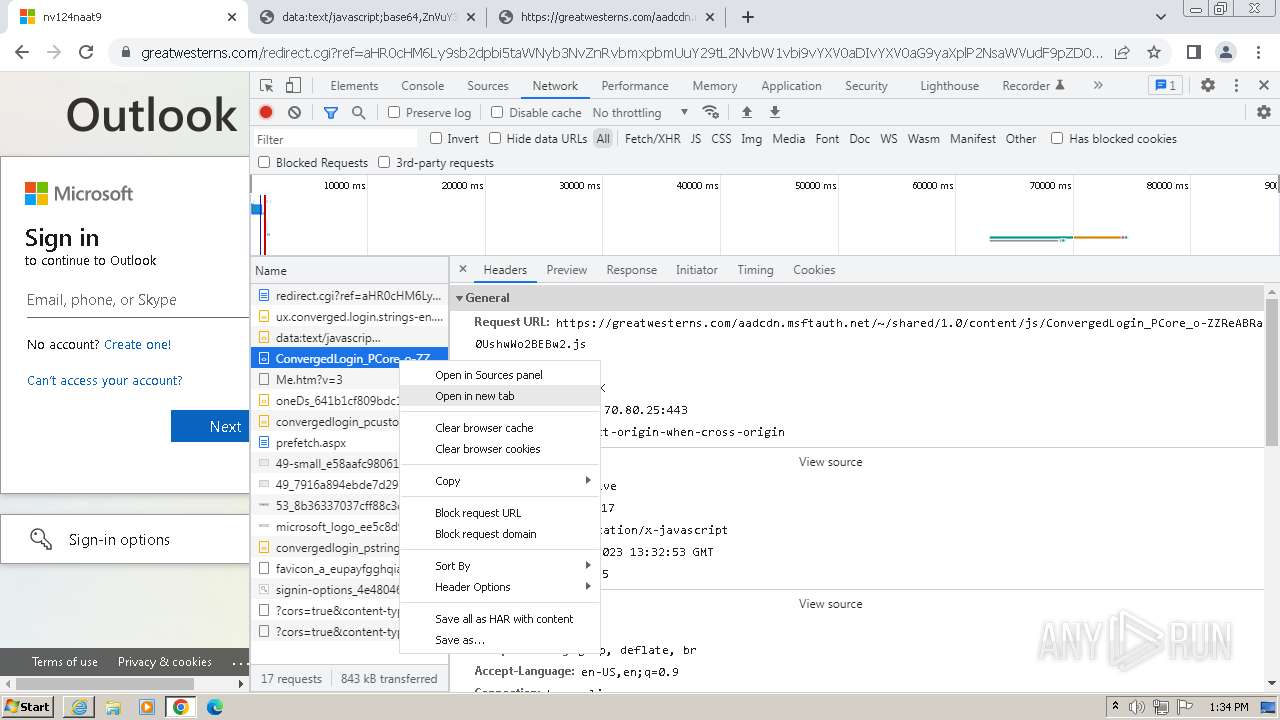Image resolution: width=1280 pixels, height=720 pixels.
Task: Go back in browser history
Action: pos(22,52)
